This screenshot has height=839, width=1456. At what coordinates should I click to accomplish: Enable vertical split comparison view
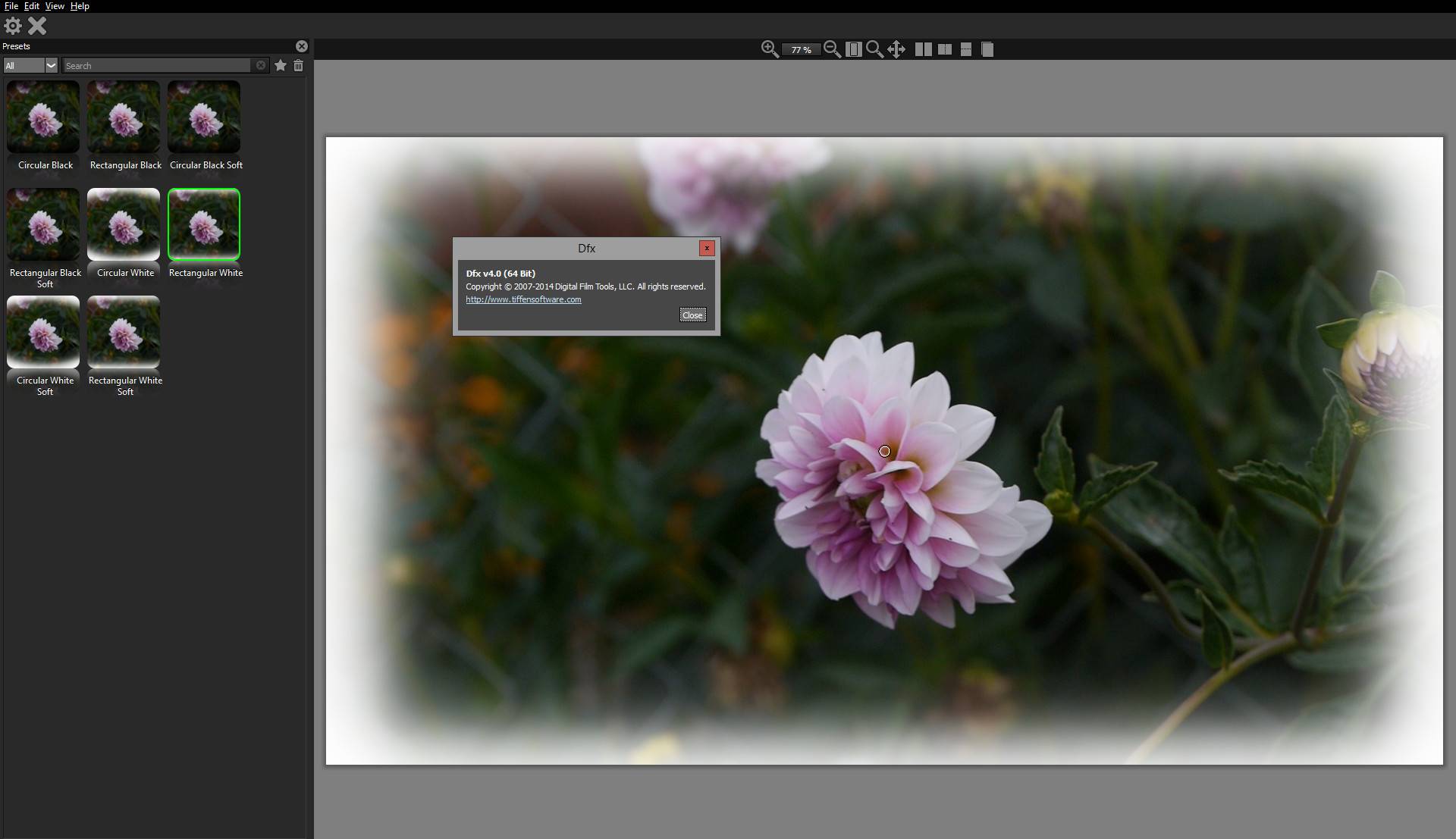pyautogui.click(x=945, y=49)
